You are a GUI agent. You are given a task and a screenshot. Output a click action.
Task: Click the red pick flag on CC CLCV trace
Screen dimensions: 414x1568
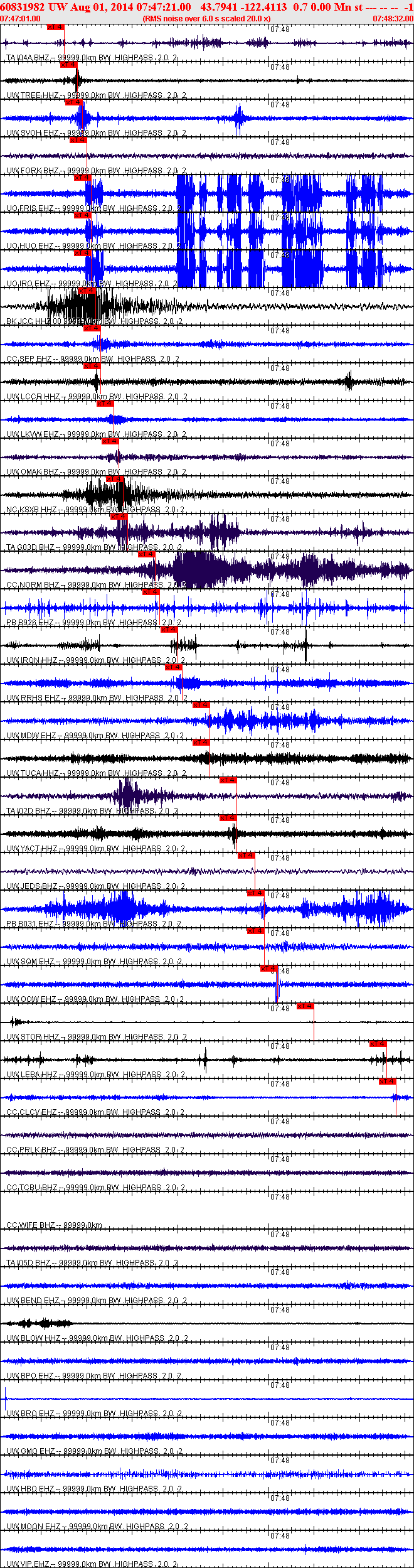tap(388, 1082)
